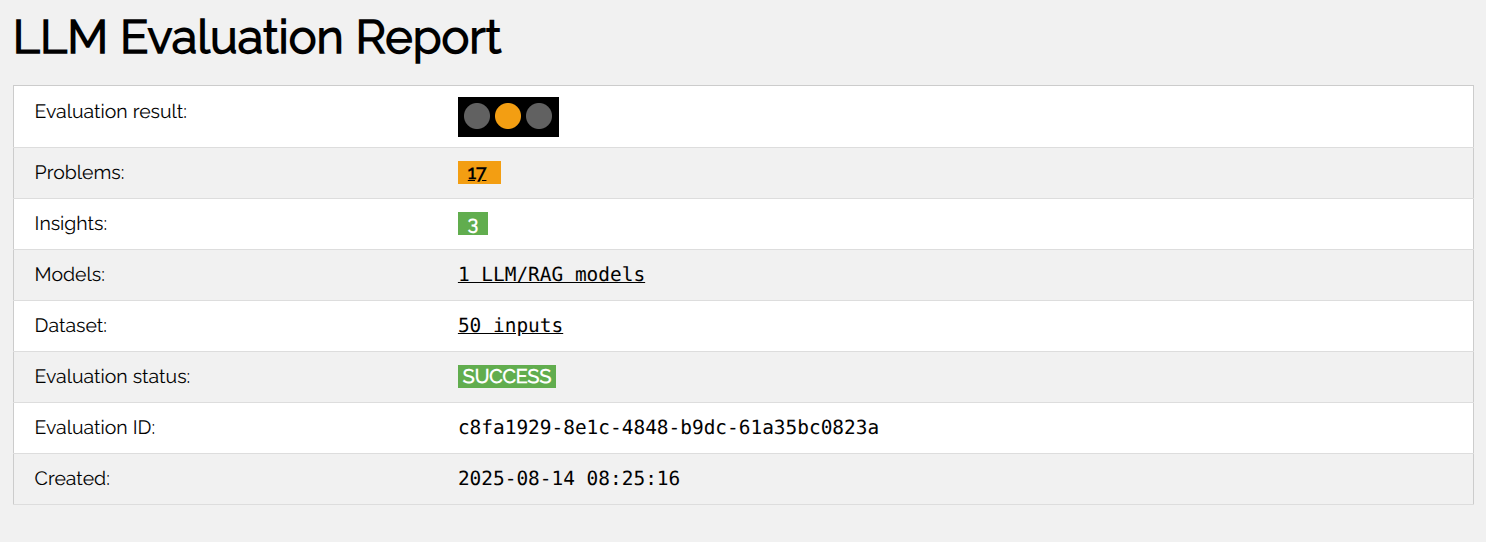Click the "Created:" row label
The image size is (1486, 542).
72,479
